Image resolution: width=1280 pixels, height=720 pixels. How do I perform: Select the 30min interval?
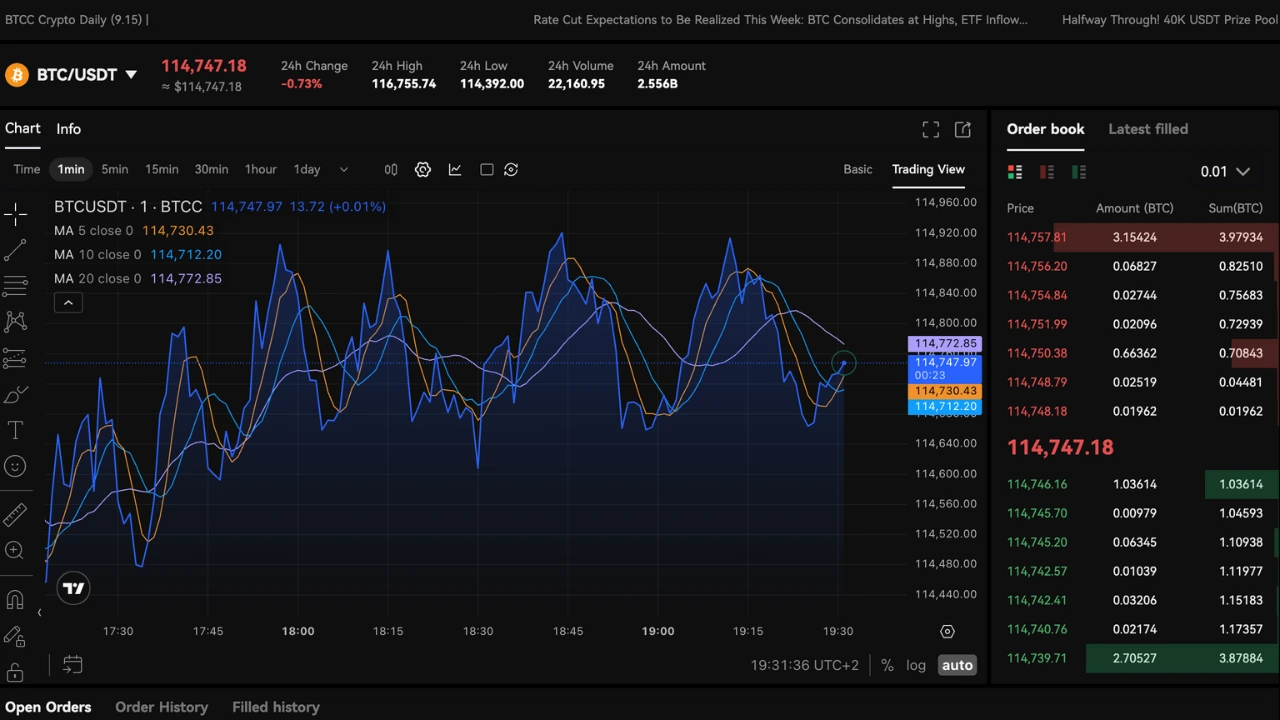point(211,170)
